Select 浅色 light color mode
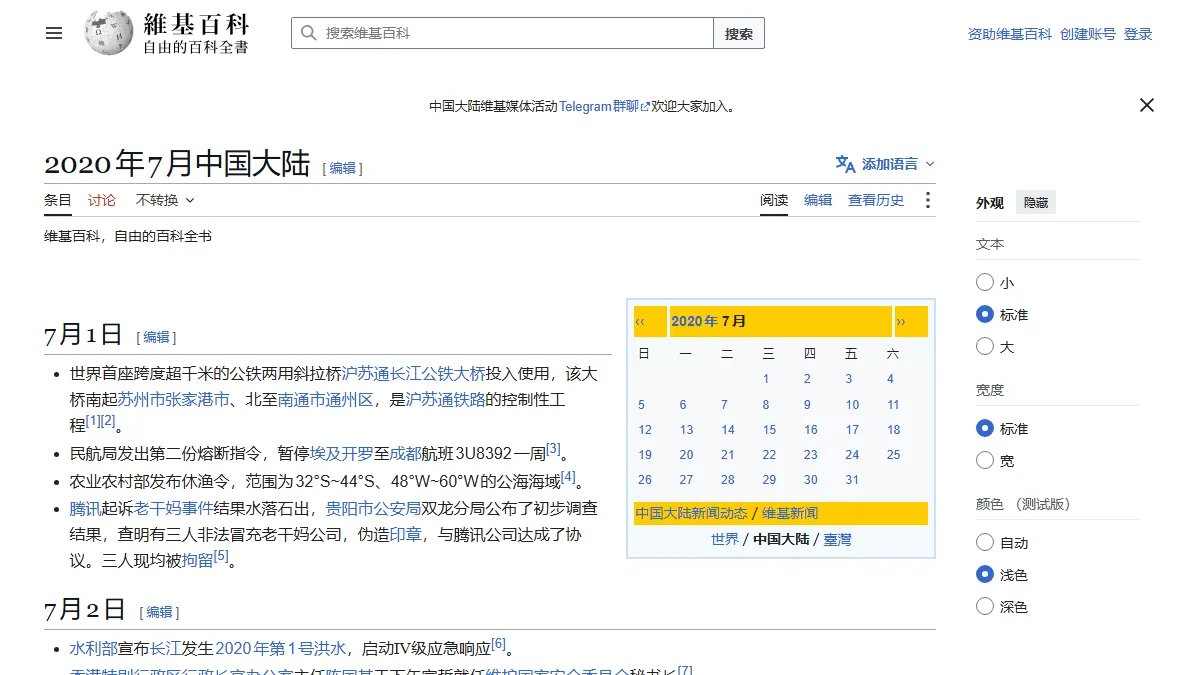The image size is (1200, 675). [x=985, y=575]
